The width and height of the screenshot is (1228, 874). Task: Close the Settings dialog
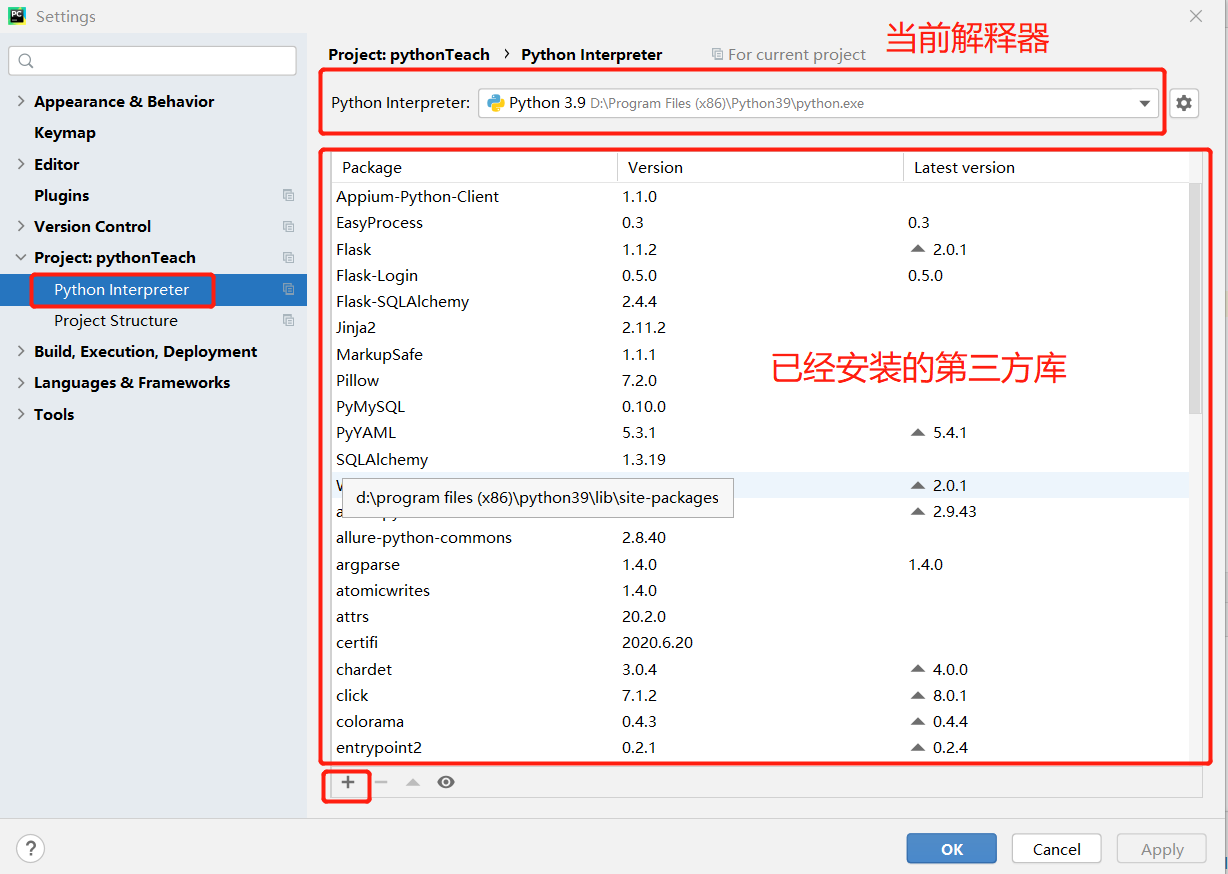pyautogui.click(x=1196, y=16)
